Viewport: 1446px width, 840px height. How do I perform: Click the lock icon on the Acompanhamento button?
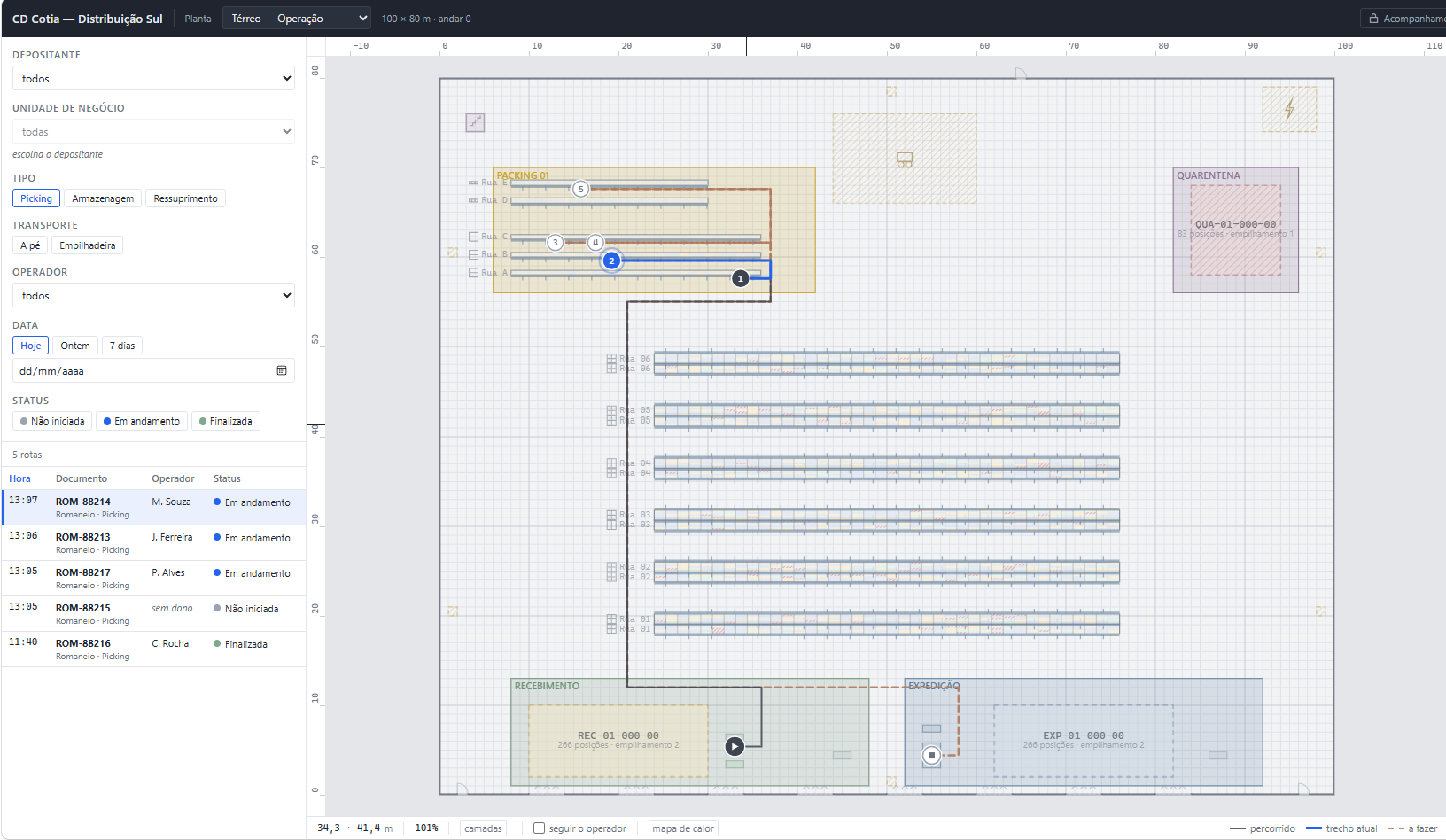point(1373,19)
